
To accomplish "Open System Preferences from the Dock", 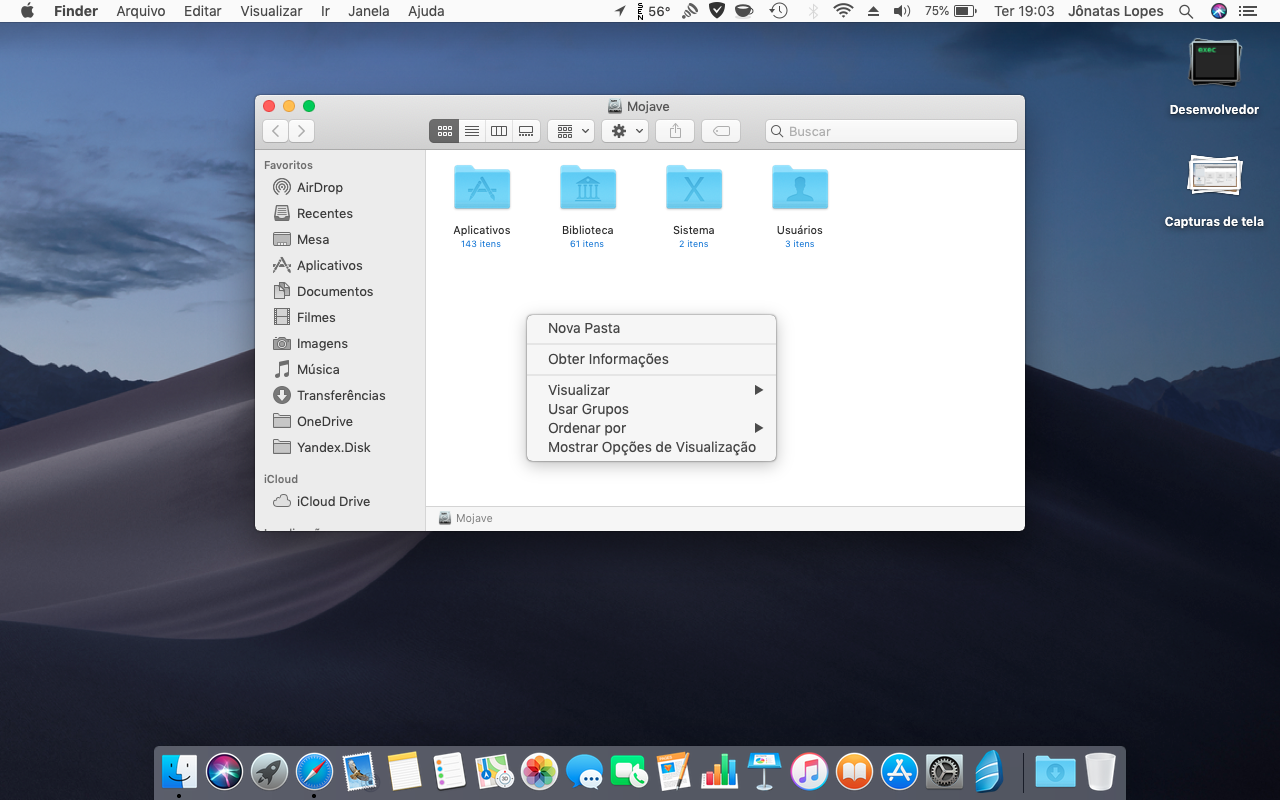I will [x=944, y=772].
